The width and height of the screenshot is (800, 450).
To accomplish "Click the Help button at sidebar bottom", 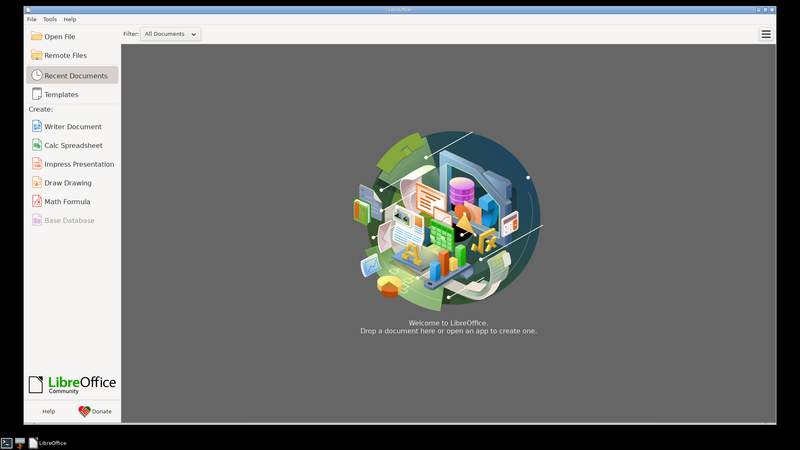I will [x=48, y=411].
